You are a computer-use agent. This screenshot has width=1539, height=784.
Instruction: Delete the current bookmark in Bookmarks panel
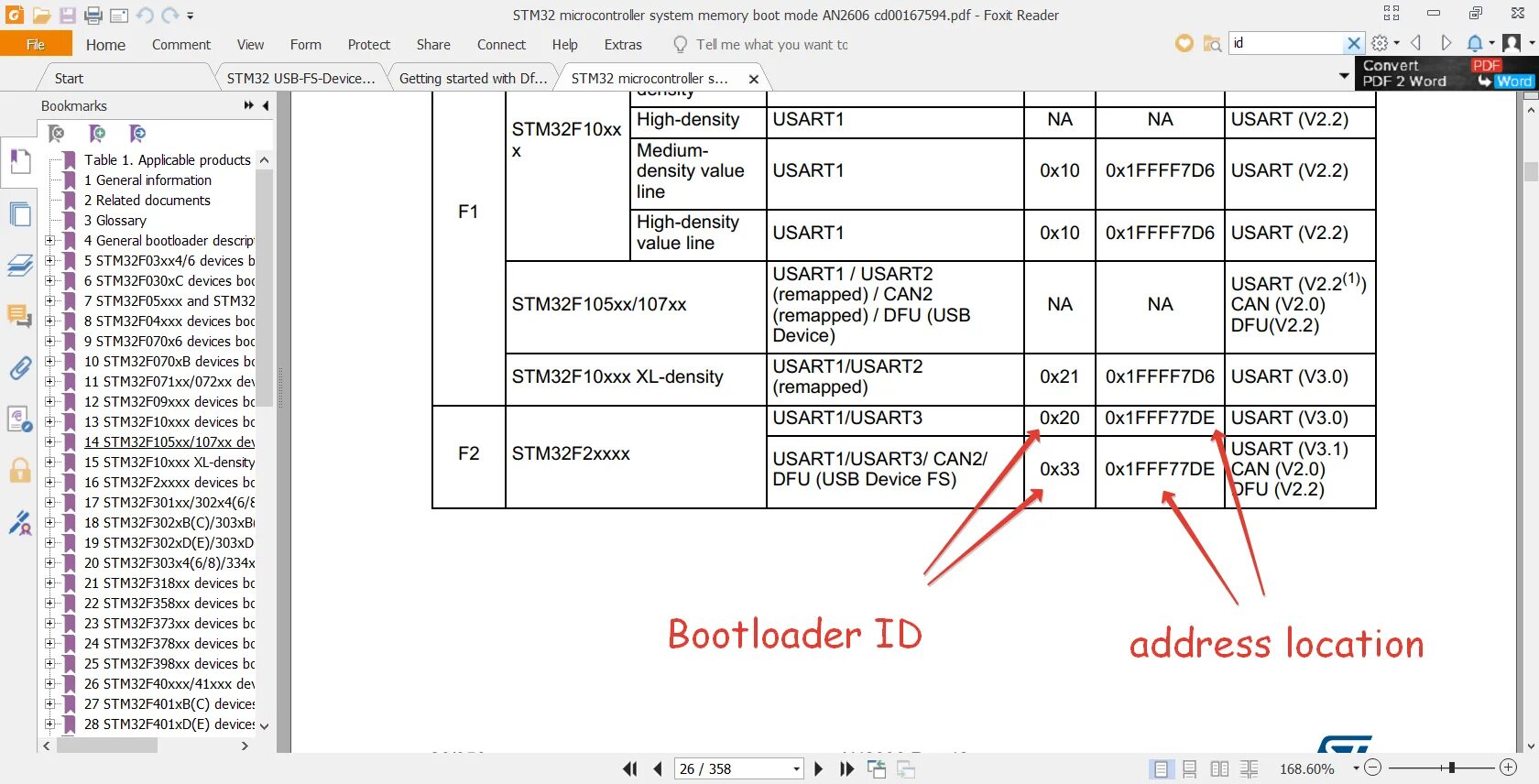(x=56, y=134)
